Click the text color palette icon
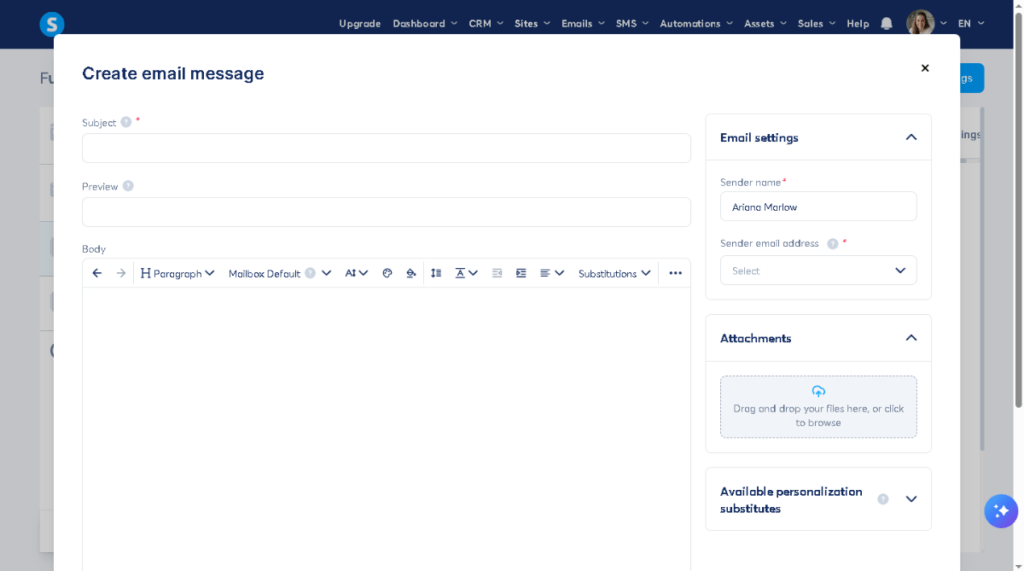1024x571 pixels. click(387, 273)
